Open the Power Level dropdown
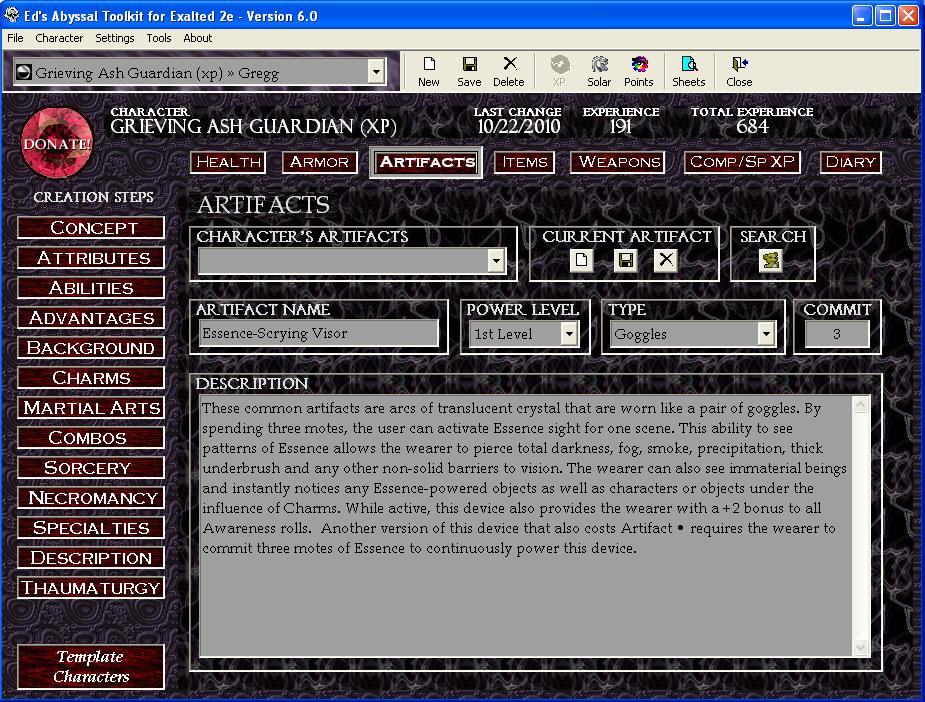 pos(569,334)
